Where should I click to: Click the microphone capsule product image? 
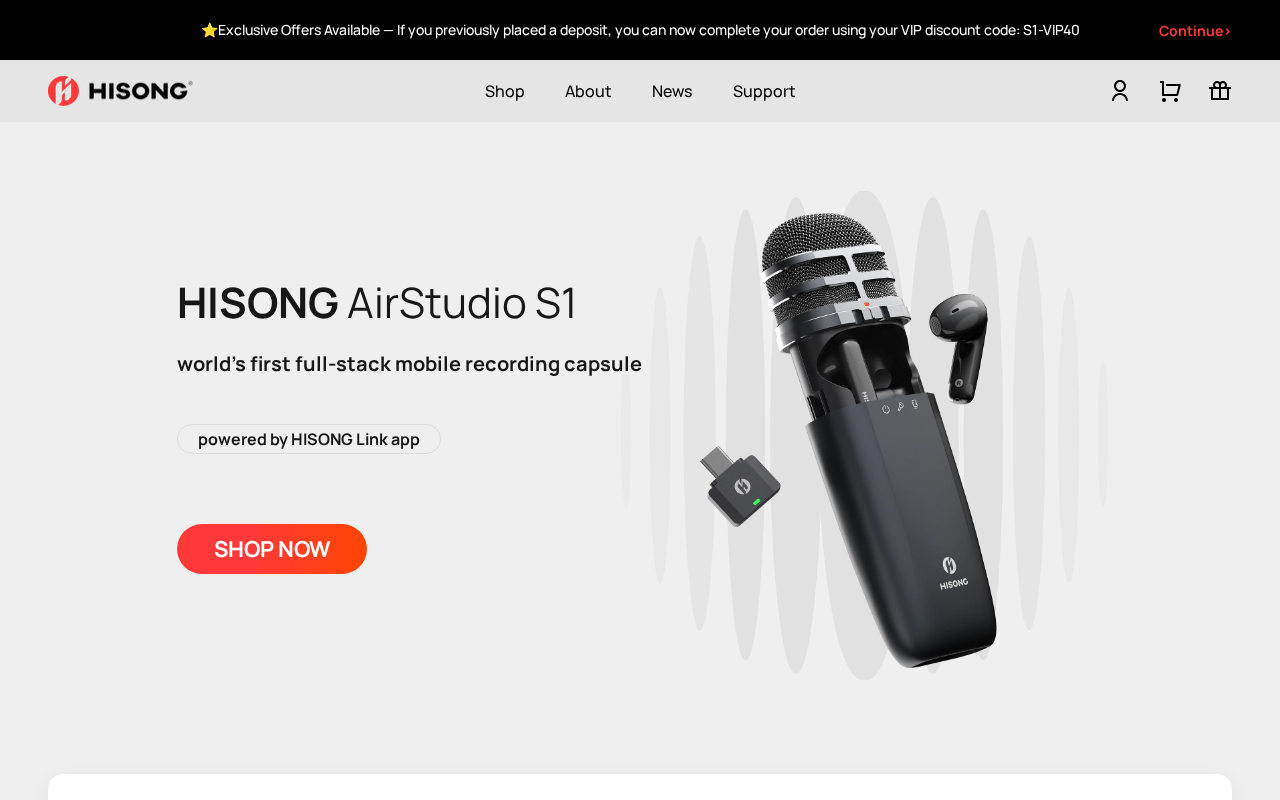[x=880, y=440]
